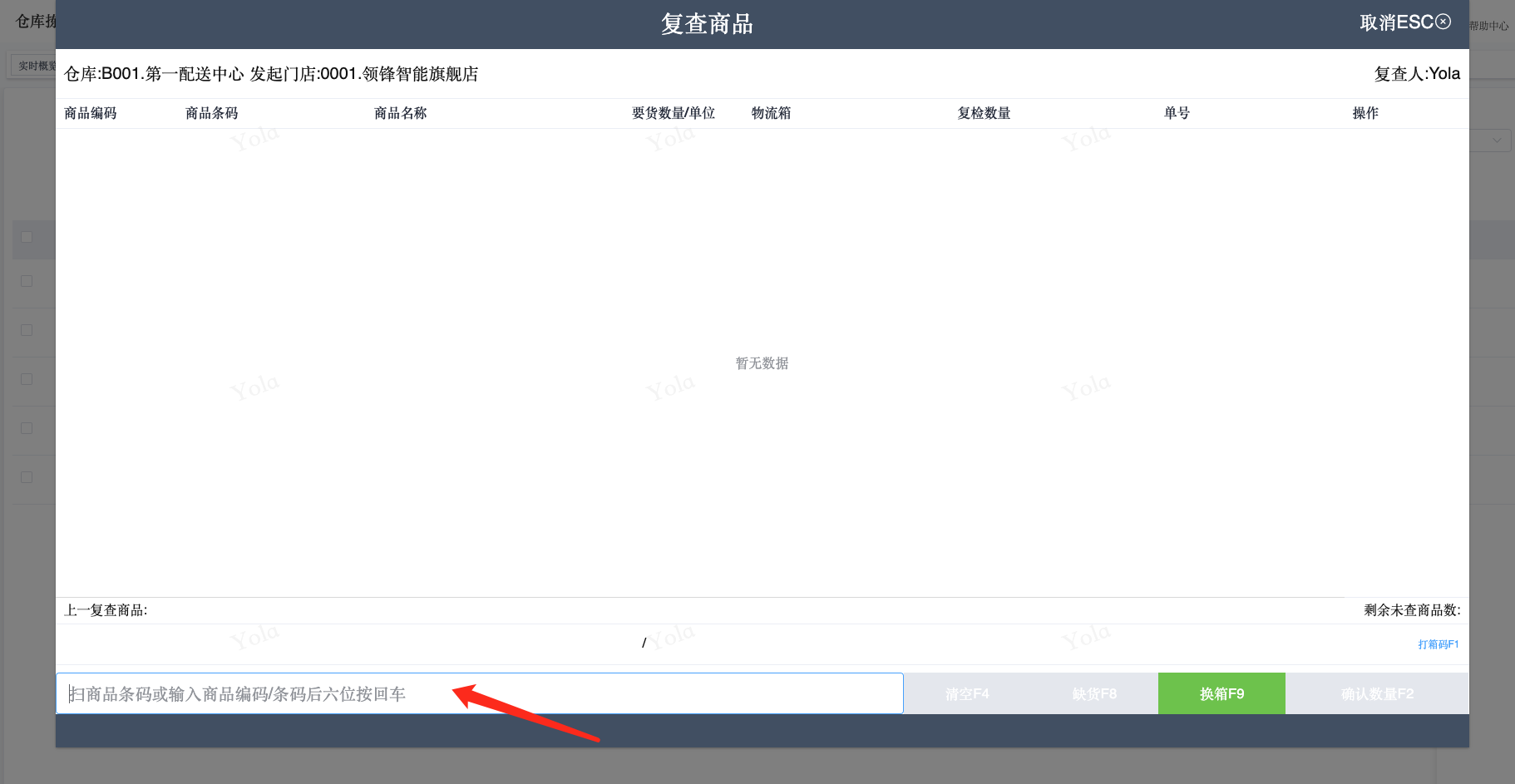Open the 打箱码F1 link
Viewport: 1515px width, 784px height.
point(1439,644)
